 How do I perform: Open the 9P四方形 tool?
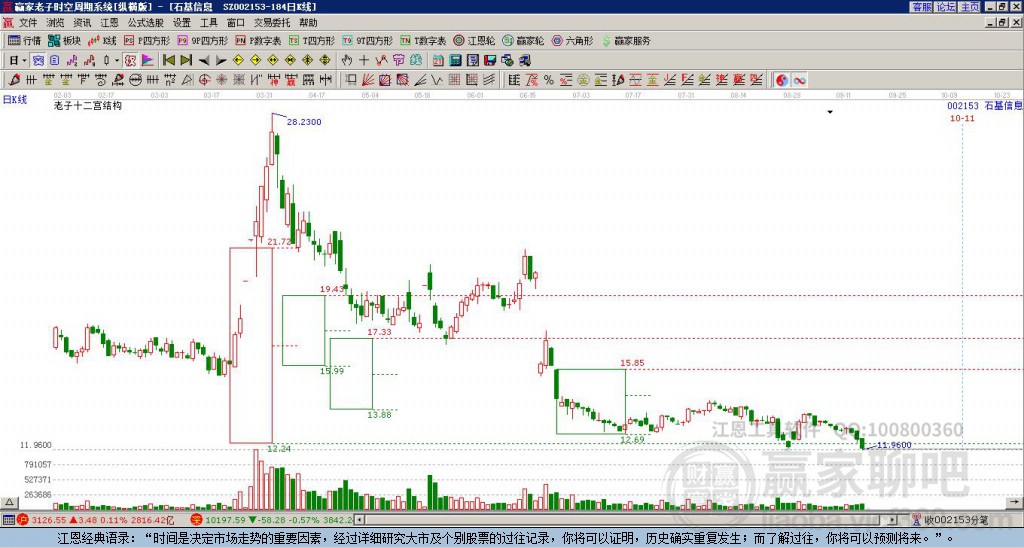click(x=203, y=40)
